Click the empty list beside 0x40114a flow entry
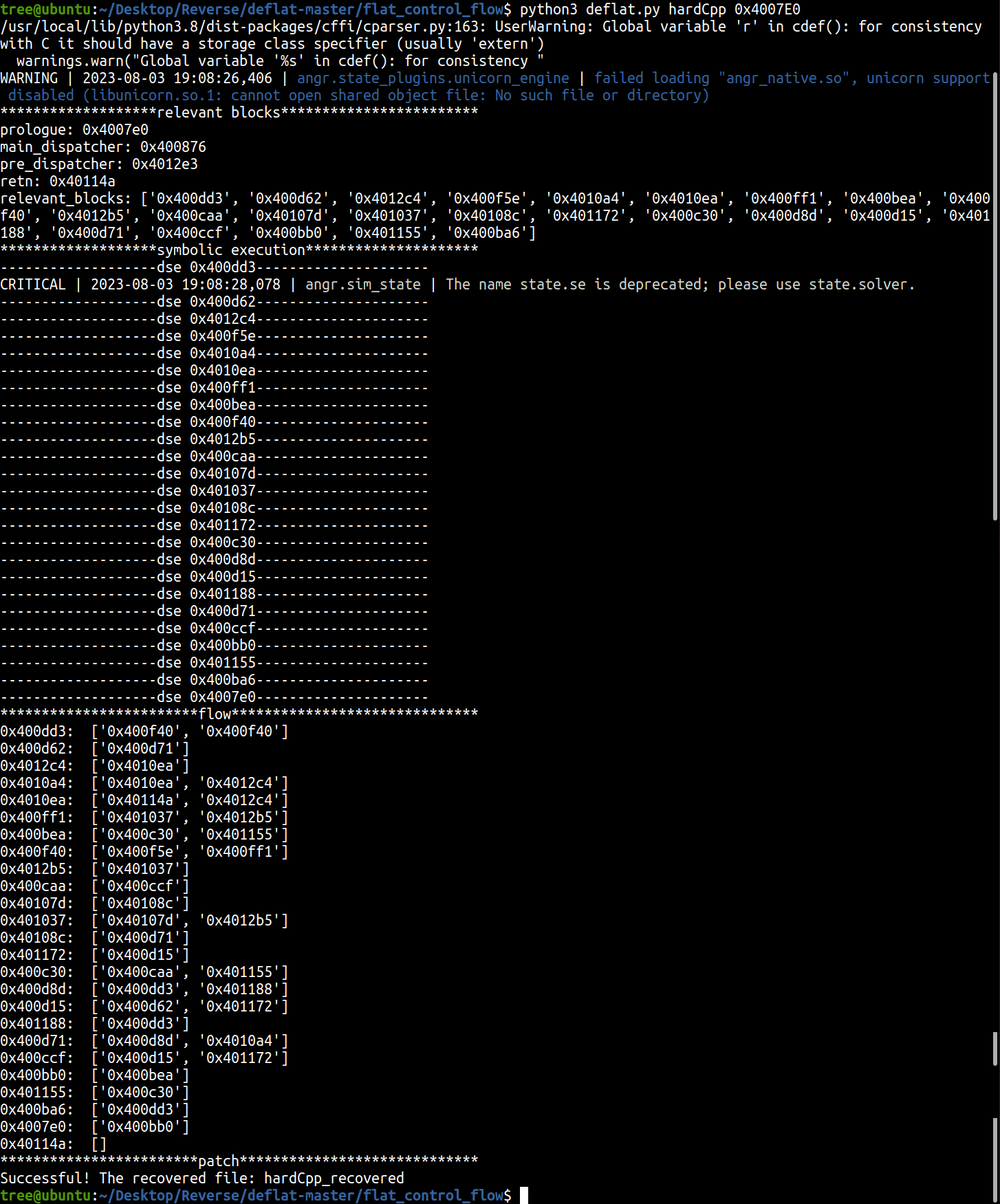The height and width of the screenshot is (1204, 1000). [99, 1143]
